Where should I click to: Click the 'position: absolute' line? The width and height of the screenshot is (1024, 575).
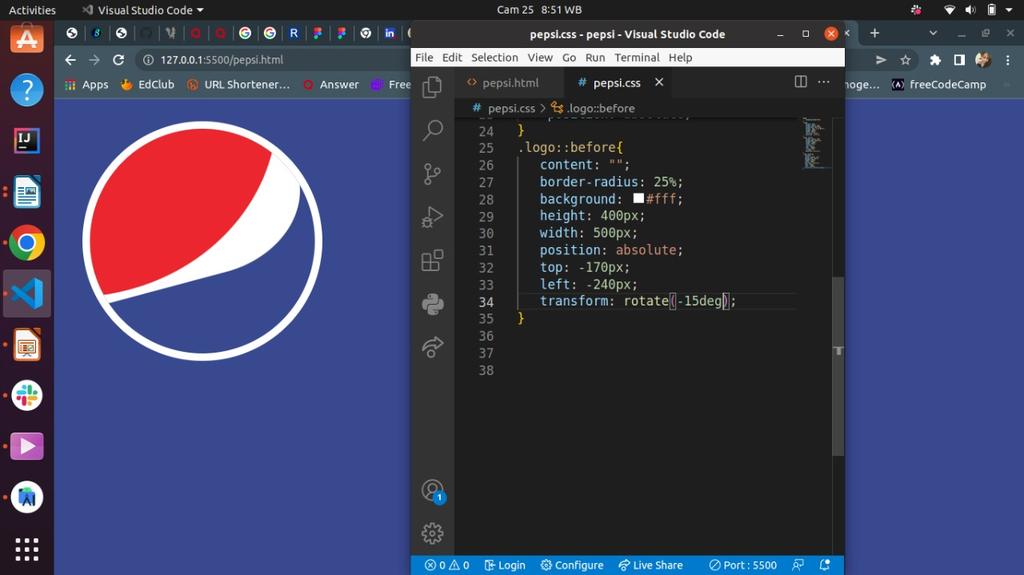coord(611,250)
